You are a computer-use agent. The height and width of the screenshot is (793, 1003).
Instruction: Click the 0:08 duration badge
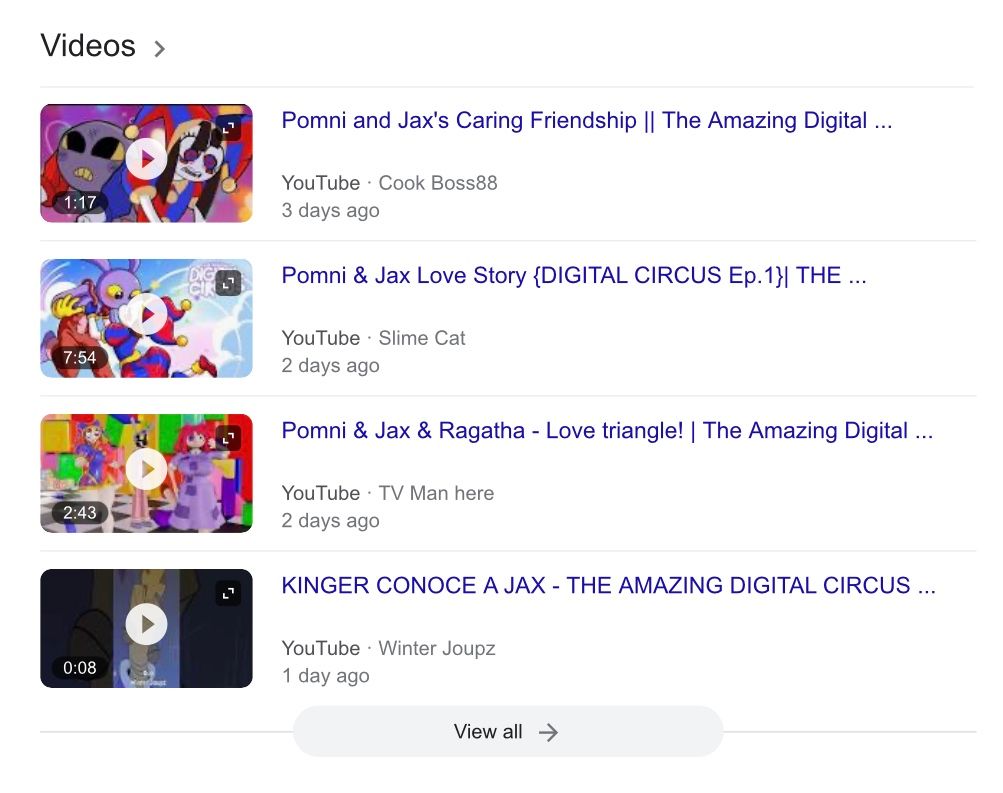(79, 668)
